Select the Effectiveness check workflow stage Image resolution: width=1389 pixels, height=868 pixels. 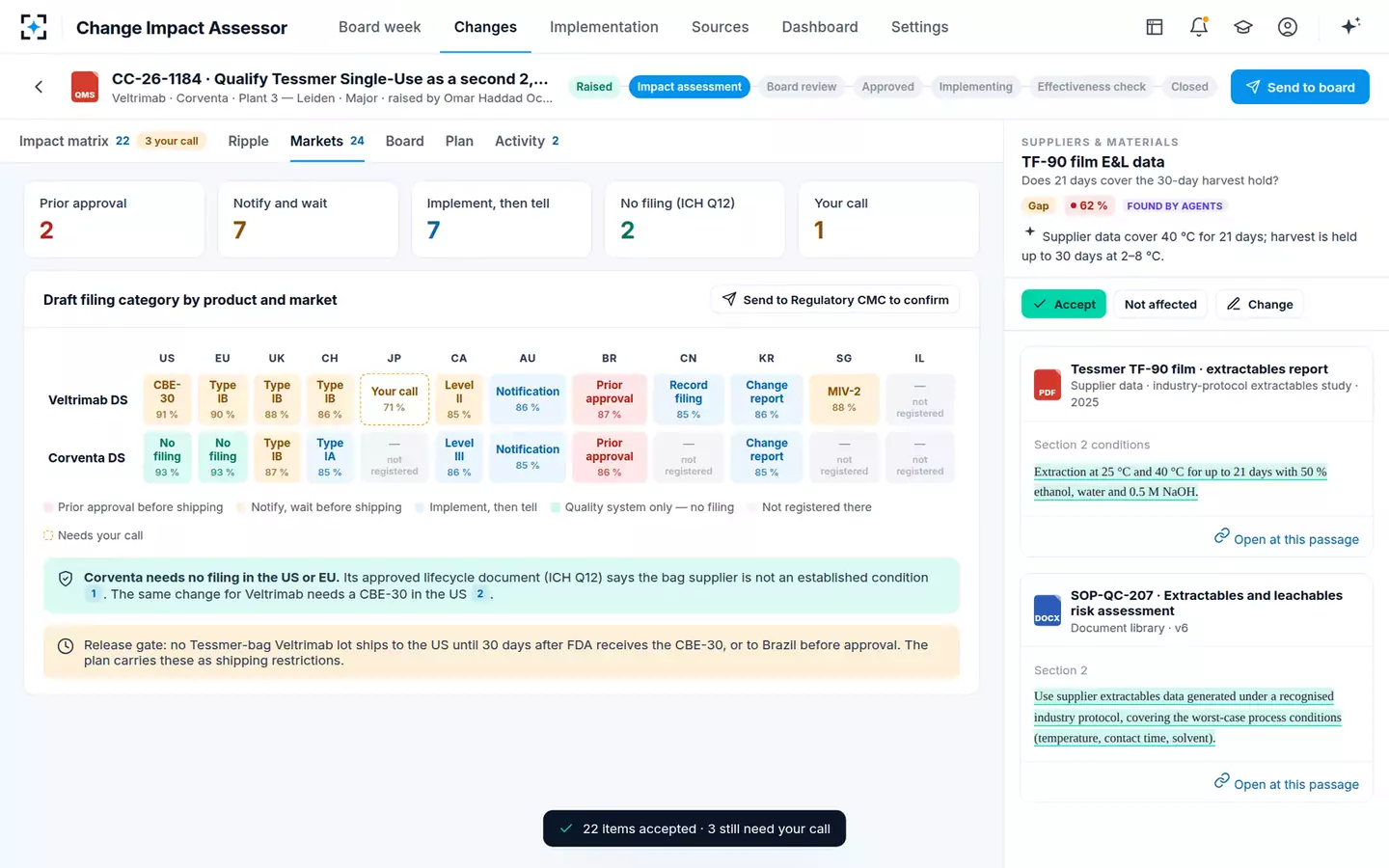(x=1091, y=87)
